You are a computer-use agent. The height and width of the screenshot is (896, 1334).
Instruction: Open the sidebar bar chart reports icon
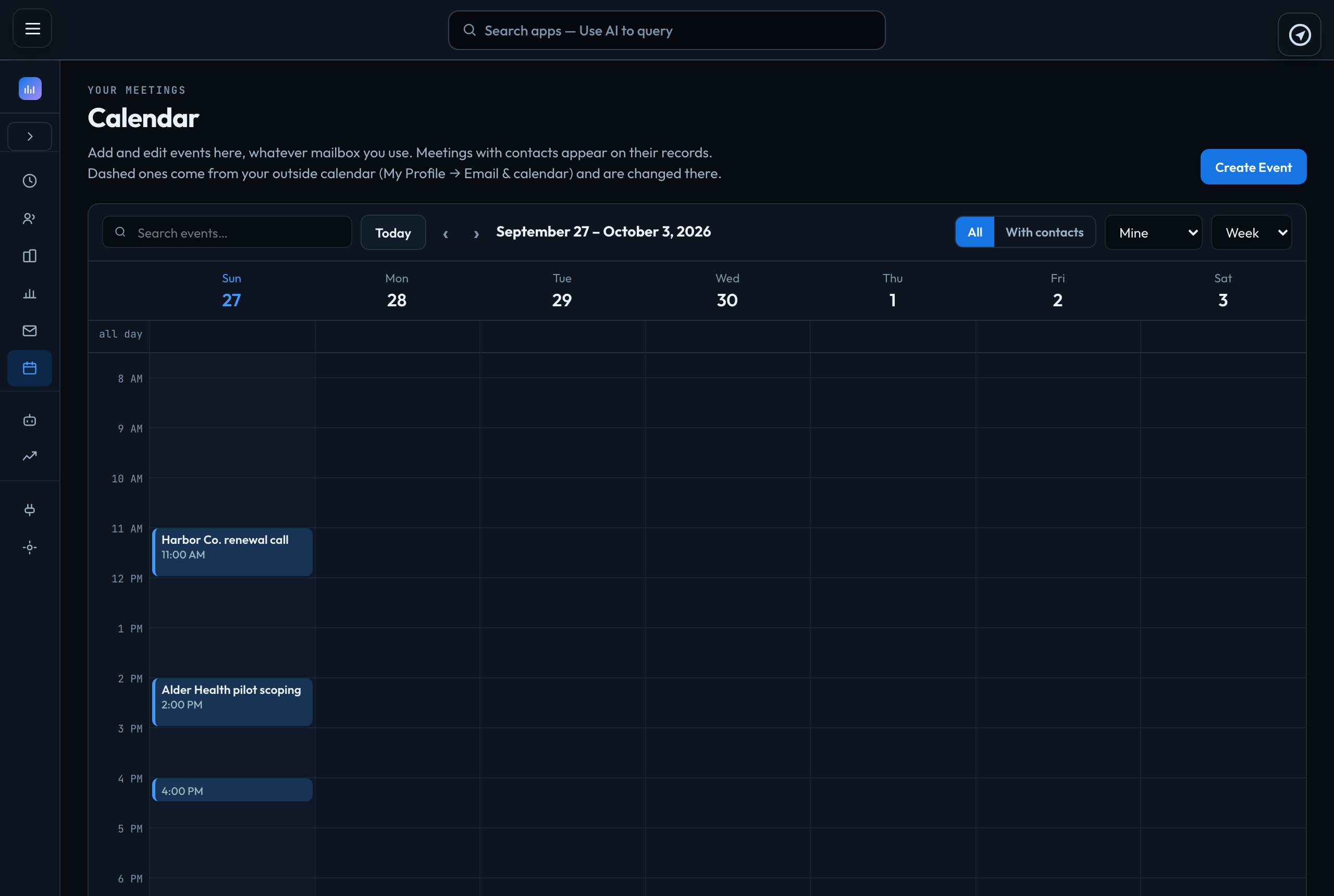(30, 293)
